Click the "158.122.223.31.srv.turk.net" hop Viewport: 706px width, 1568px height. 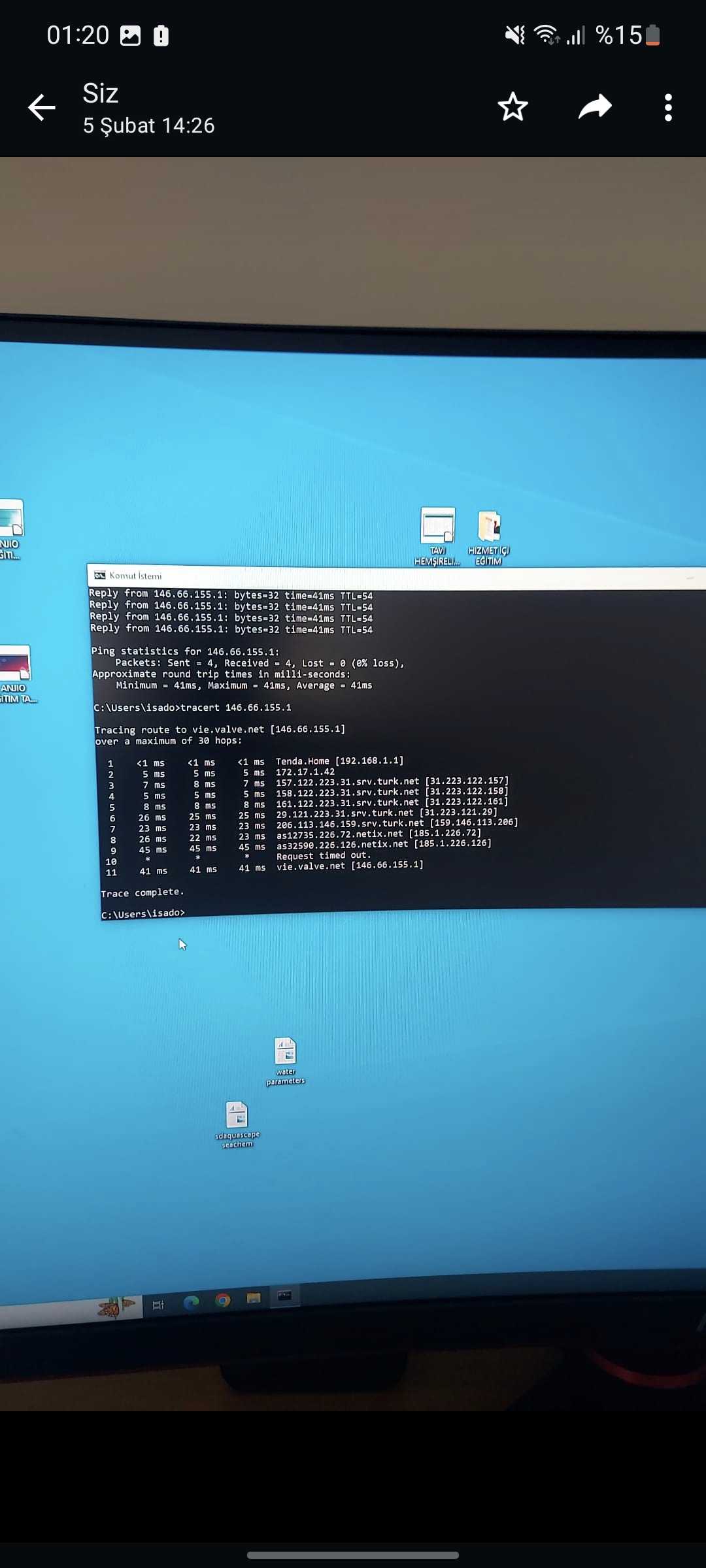[392, 792]
